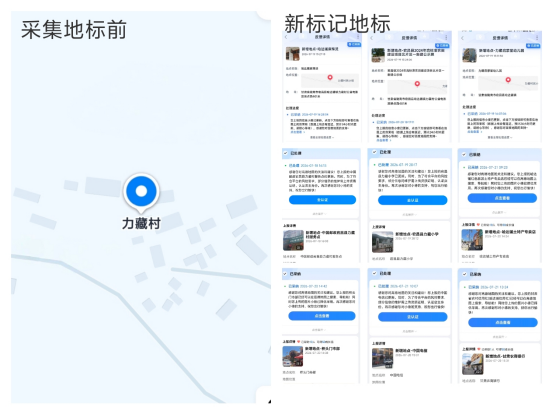Click red map marker in top-middle feedback card
Image resolution: width=553 pixels, height=415 pixels.
point(417,84)
